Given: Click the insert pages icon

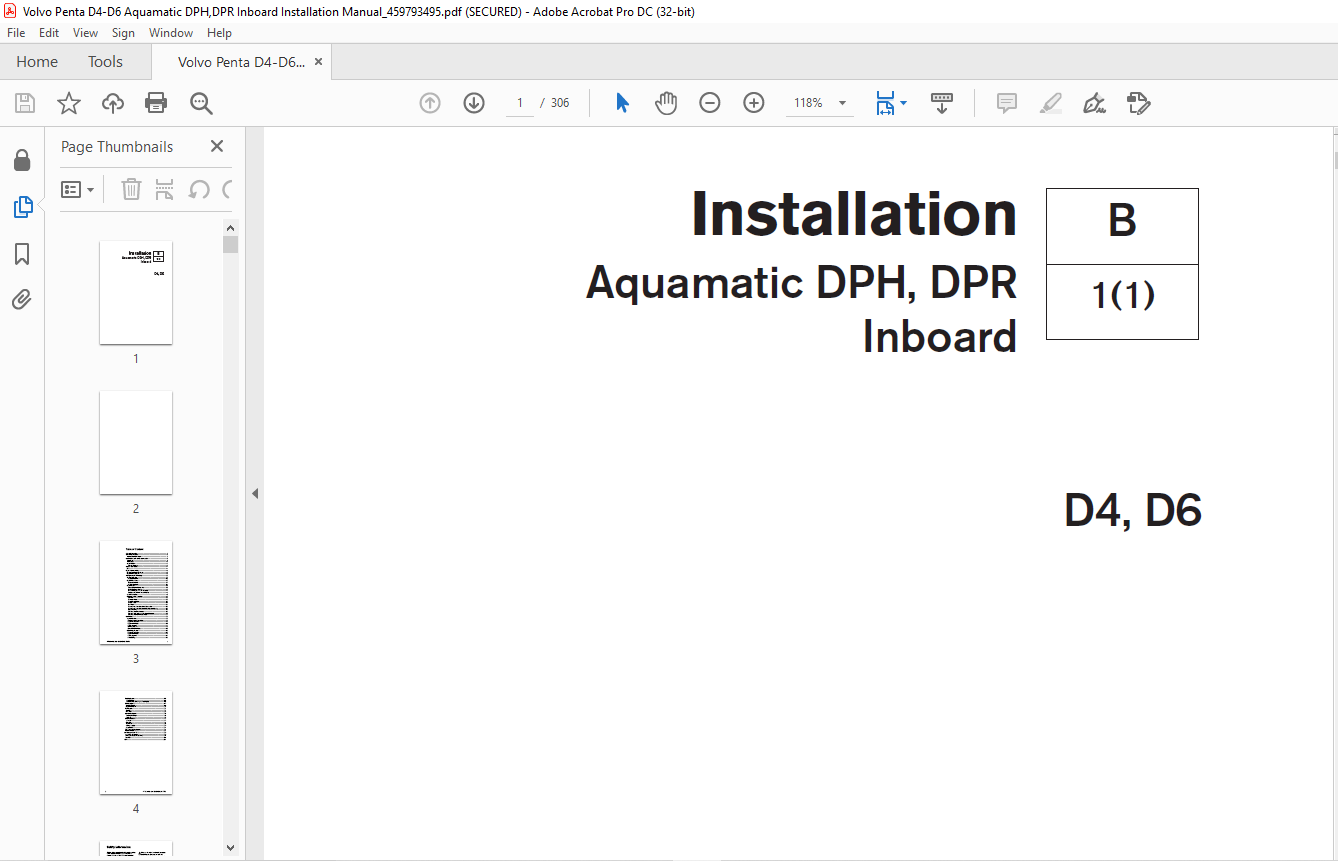Looking at the screenshot, I should click(165, 189).
